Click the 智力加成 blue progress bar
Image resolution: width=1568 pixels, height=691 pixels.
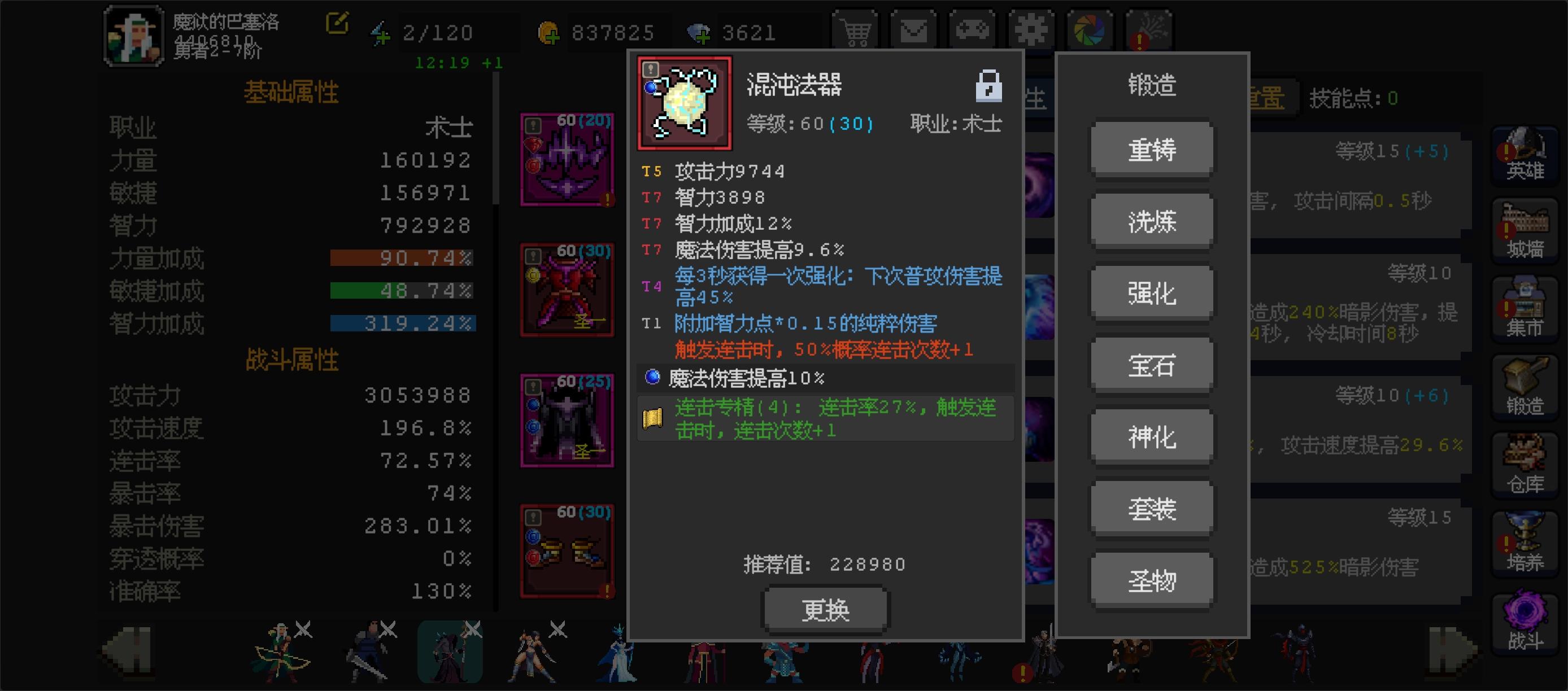[x=402, y=323]
